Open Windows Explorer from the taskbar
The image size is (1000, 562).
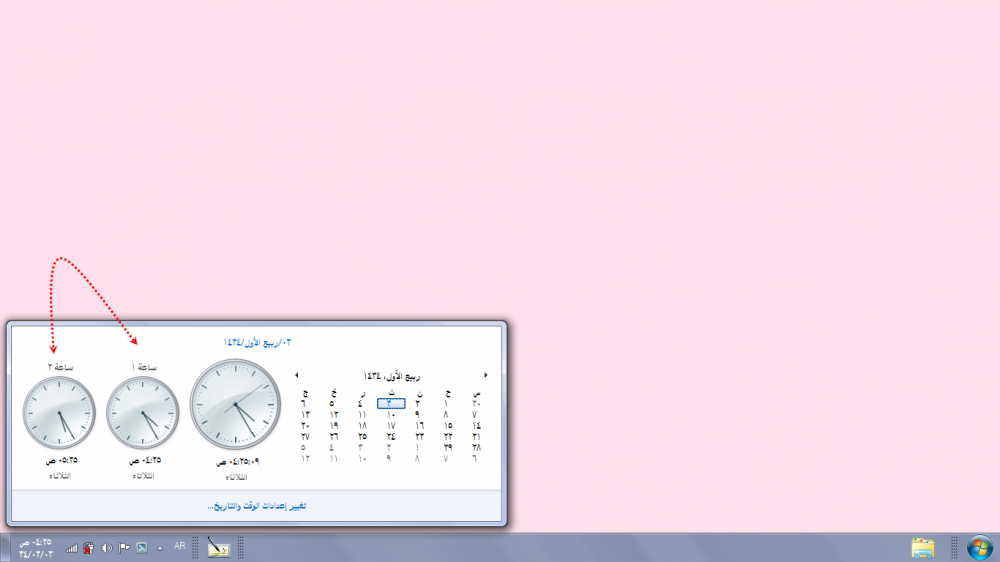922,547
